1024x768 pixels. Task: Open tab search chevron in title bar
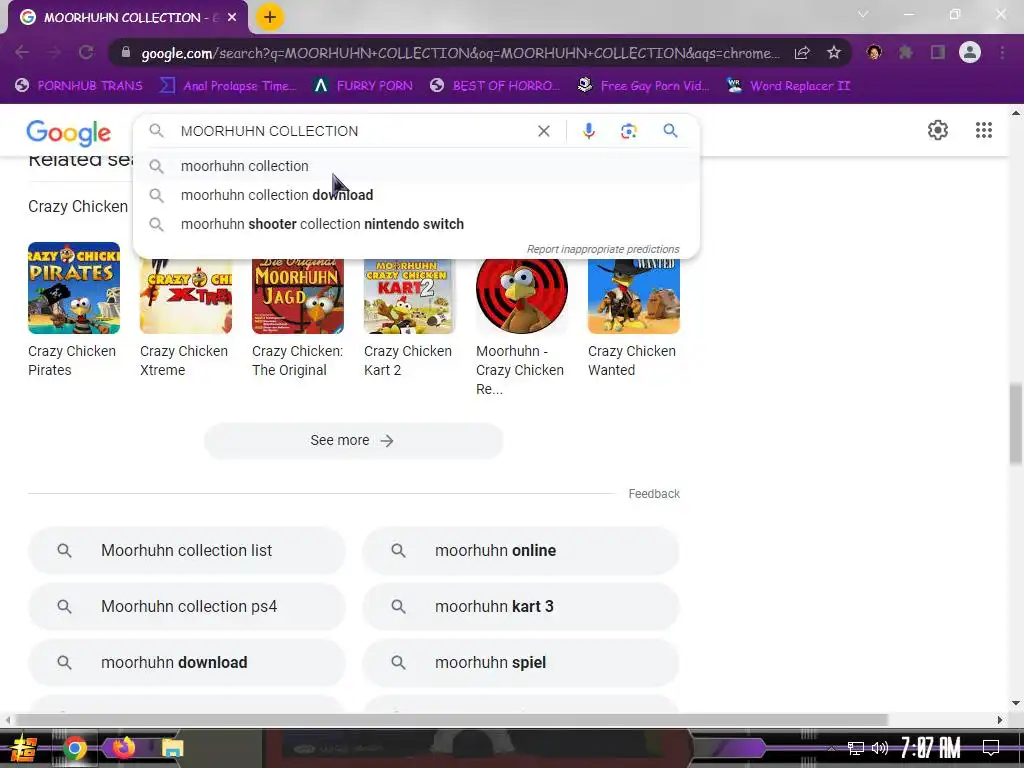(863, 14)
